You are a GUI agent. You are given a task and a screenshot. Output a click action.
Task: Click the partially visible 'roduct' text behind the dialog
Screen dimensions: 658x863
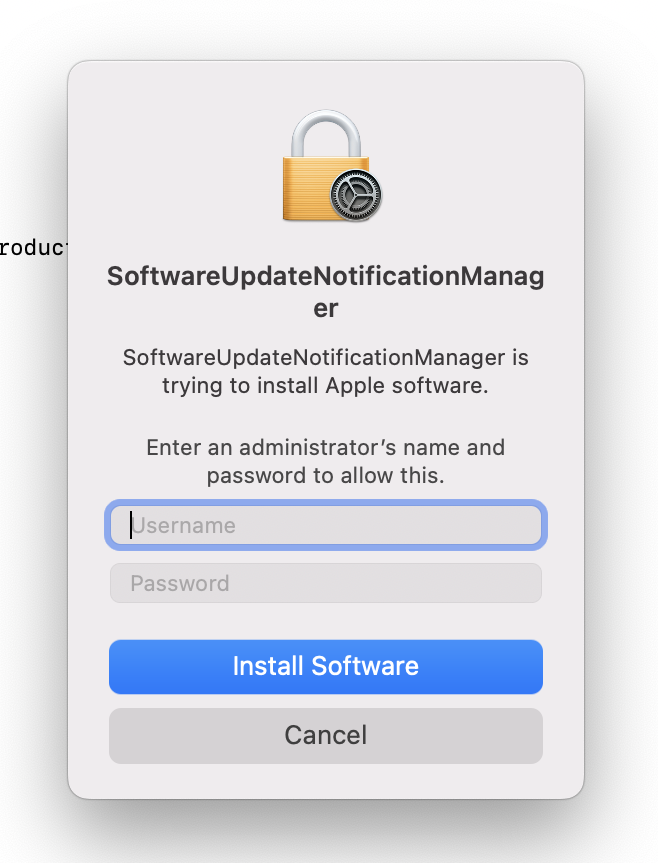point(30,248)
